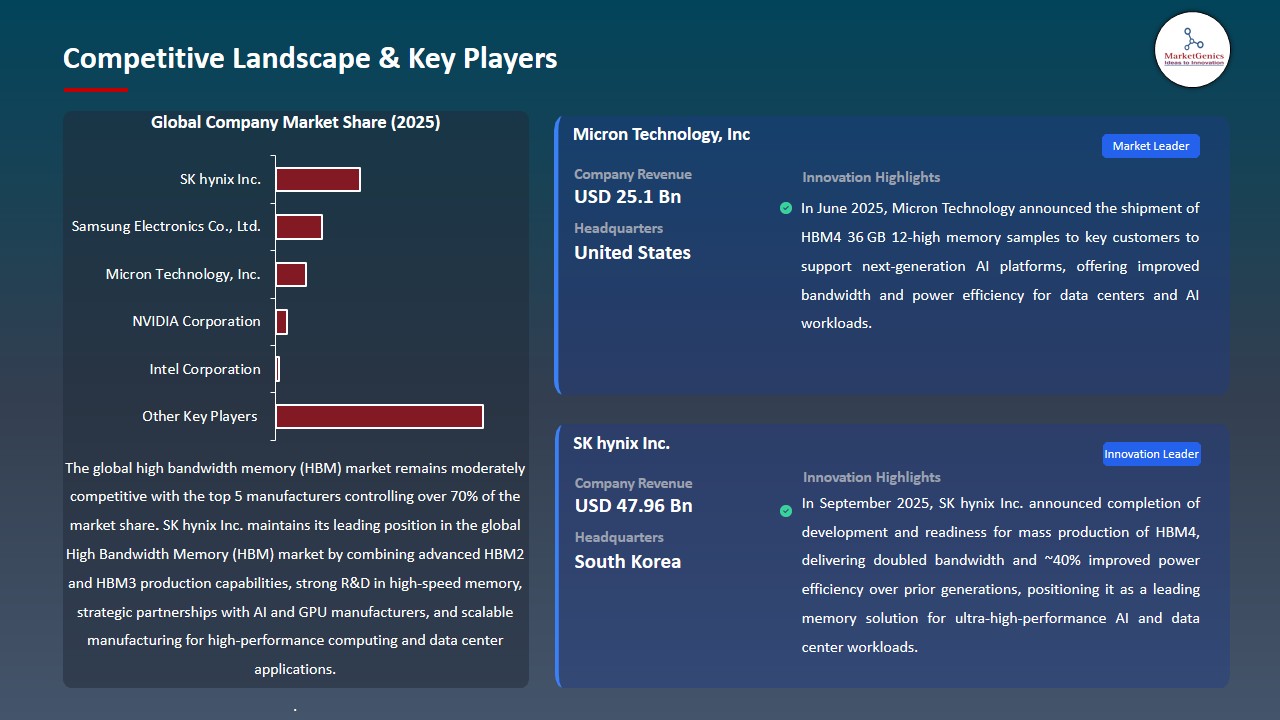Image resolution: width=1280 pixels, height=720 pixels.
Task: Click the MarketGenics circular logo
Action: click(1192, 50)
